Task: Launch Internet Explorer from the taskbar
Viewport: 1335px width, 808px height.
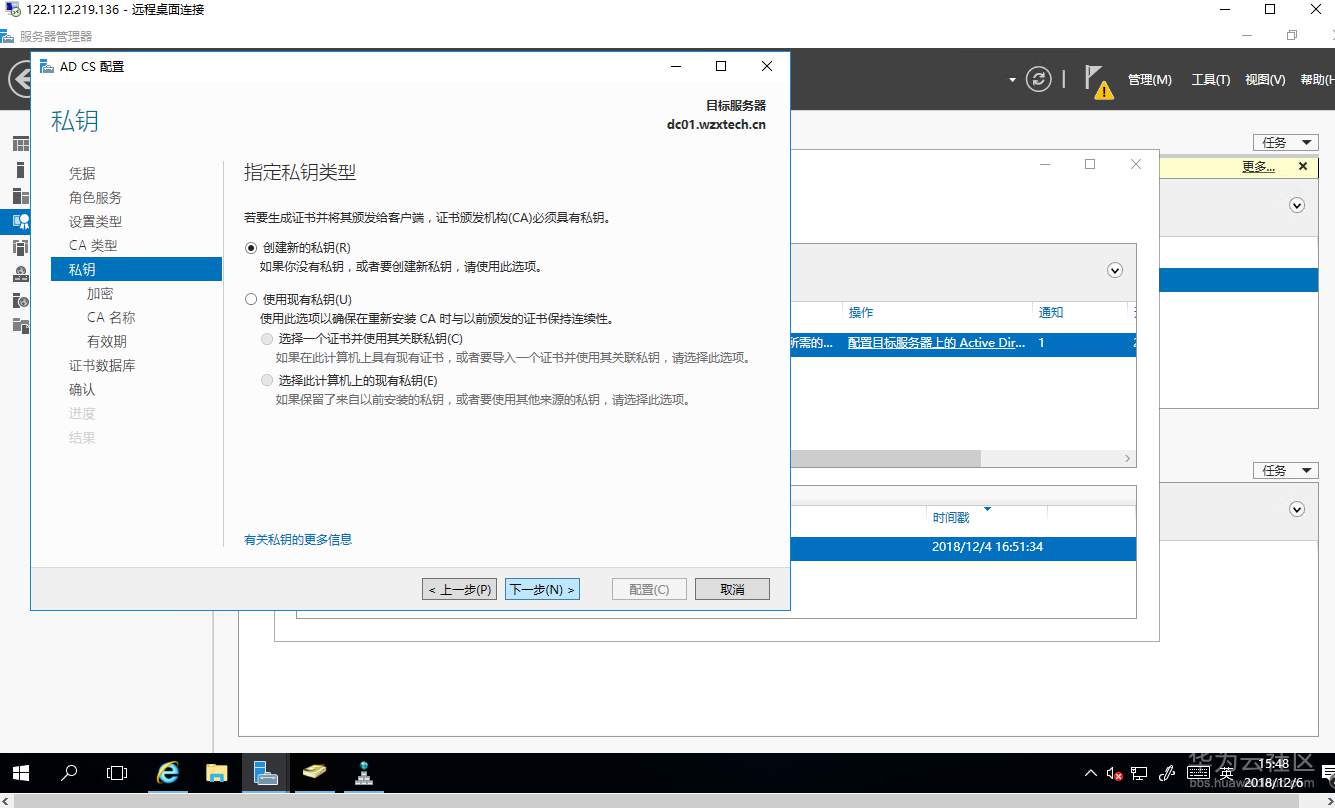Action: (168, 773)
